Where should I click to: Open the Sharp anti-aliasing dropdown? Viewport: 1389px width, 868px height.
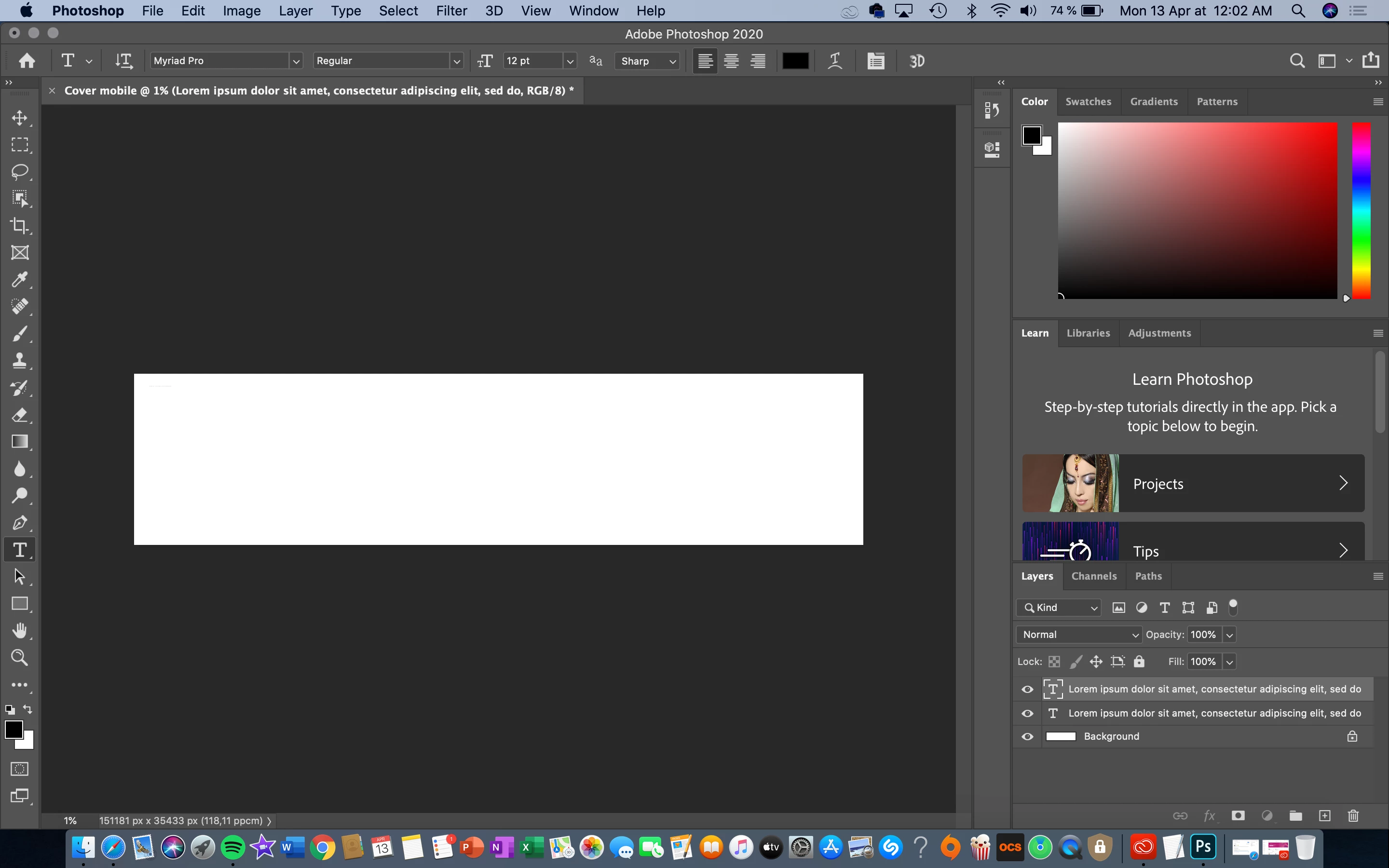tap(647, 61)
